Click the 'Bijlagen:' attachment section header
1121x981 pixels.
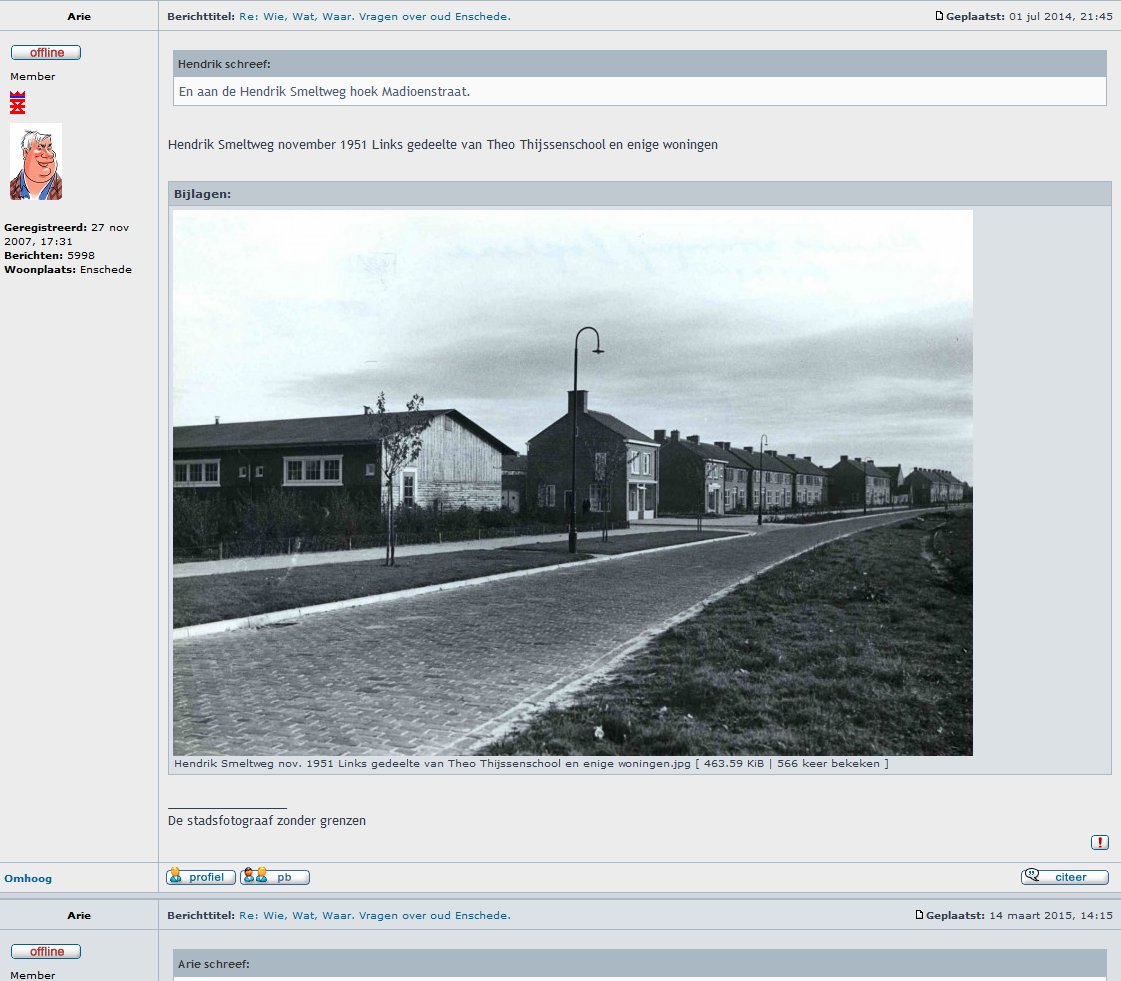(202, 194)
